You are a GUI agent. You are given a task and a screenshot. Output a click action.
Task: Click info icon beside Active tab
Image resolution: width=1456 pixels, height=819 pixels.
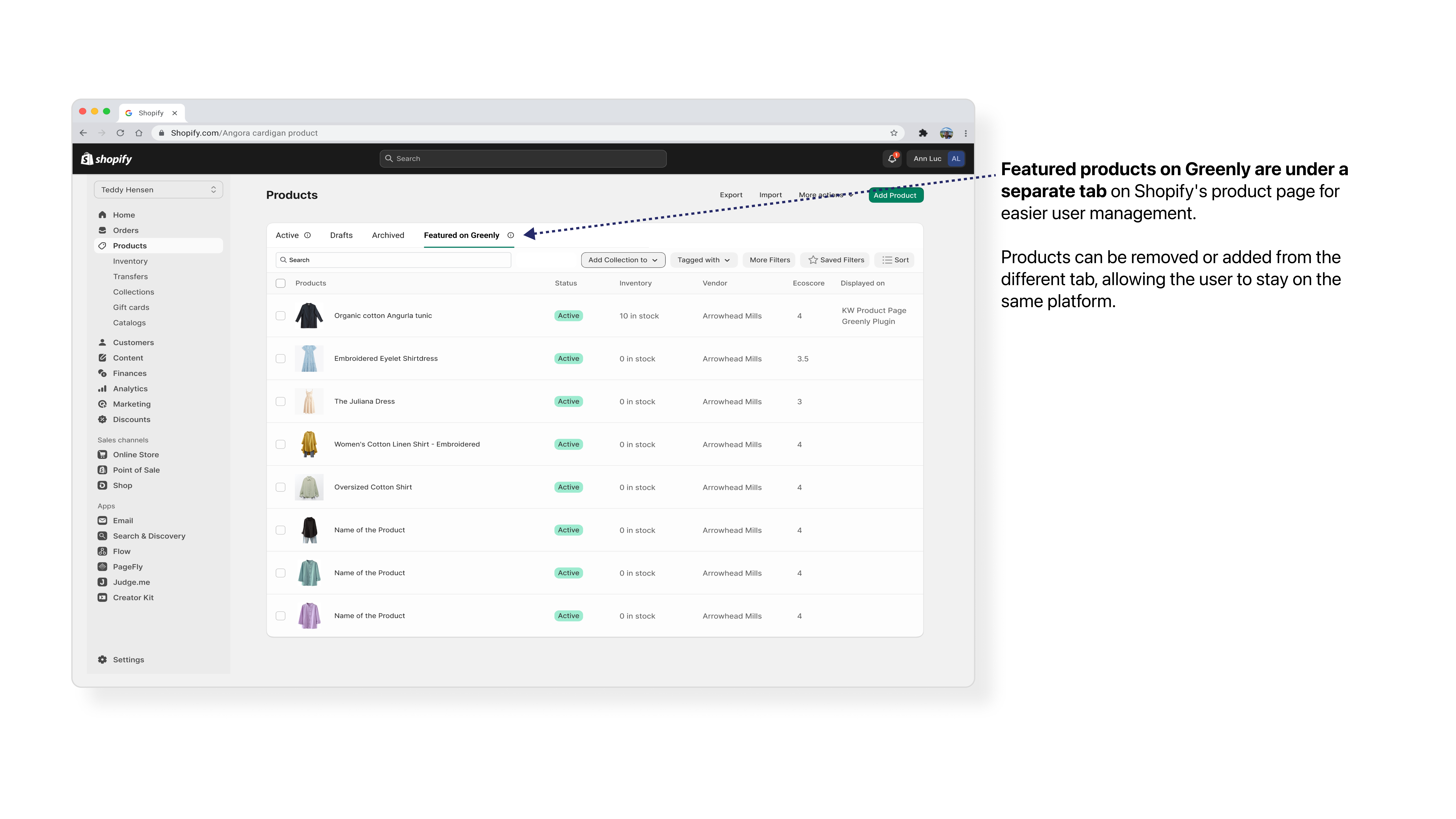pyautogui.click(x=308, y=235)
